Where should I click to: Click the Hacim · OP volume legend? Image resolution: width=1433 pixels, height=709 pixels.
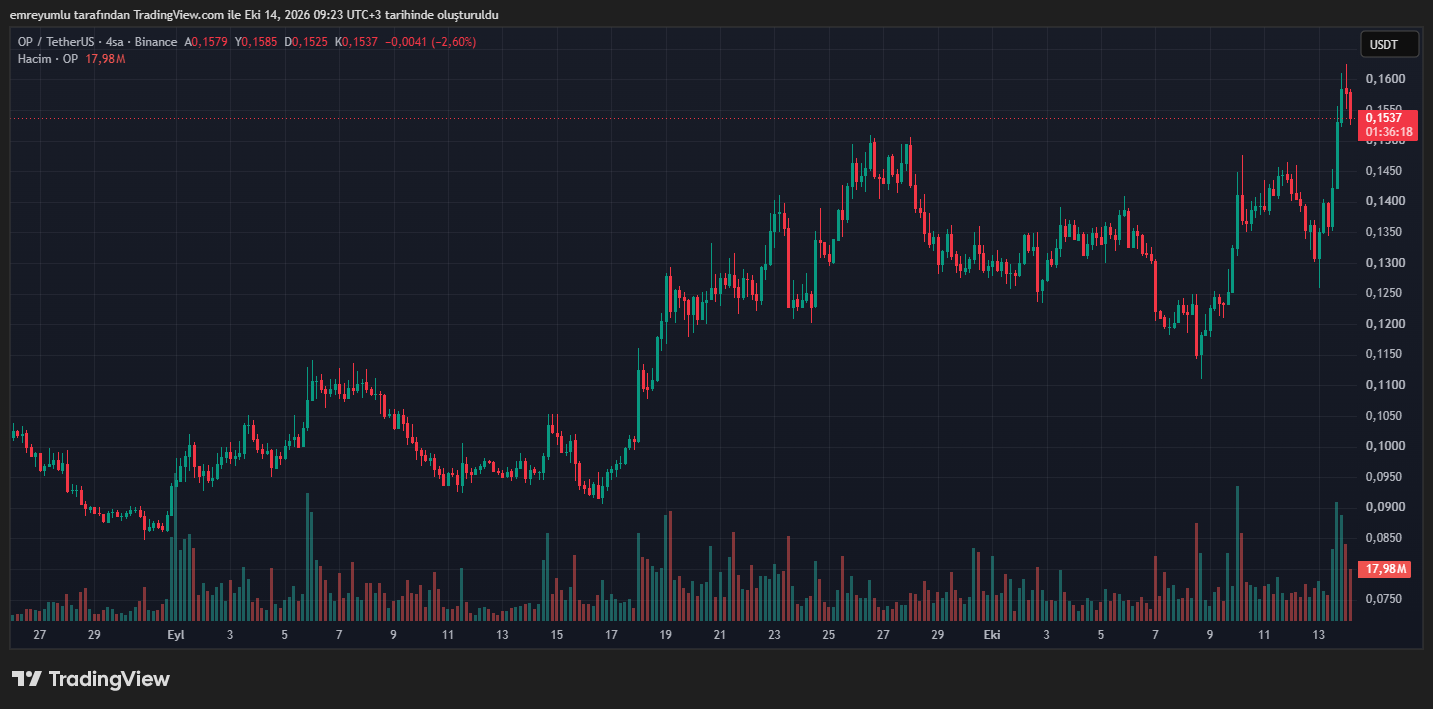tap(49, 59)
